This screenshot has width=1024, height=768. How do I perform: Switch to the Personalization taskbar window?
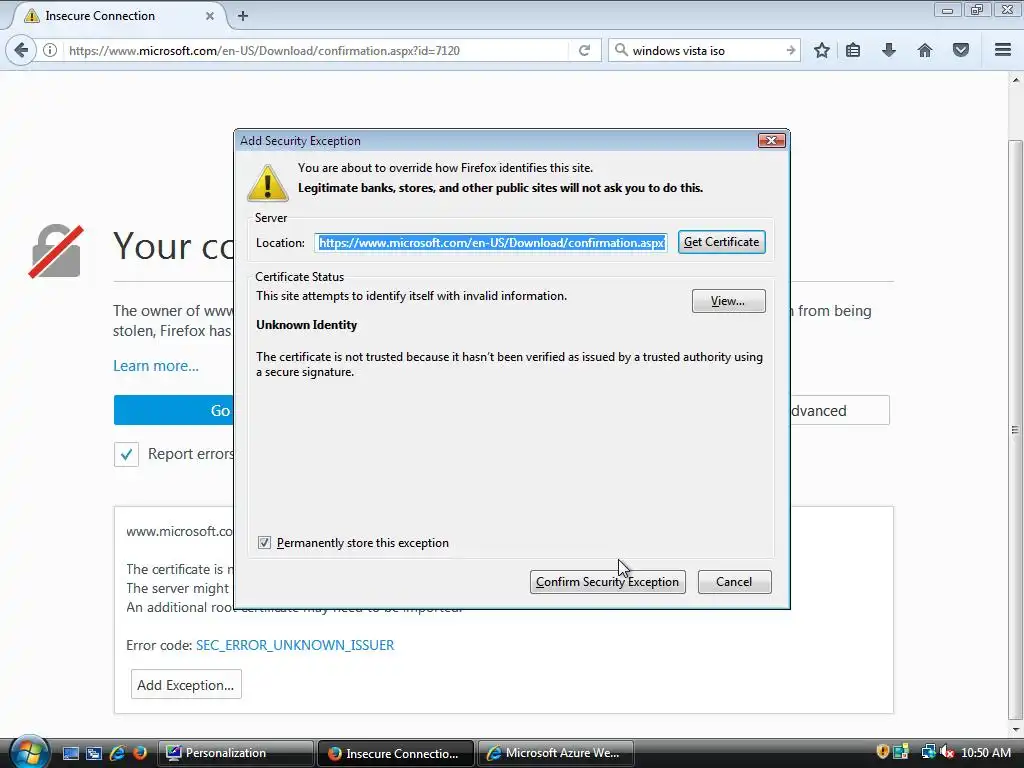click(x=235, y=753)
